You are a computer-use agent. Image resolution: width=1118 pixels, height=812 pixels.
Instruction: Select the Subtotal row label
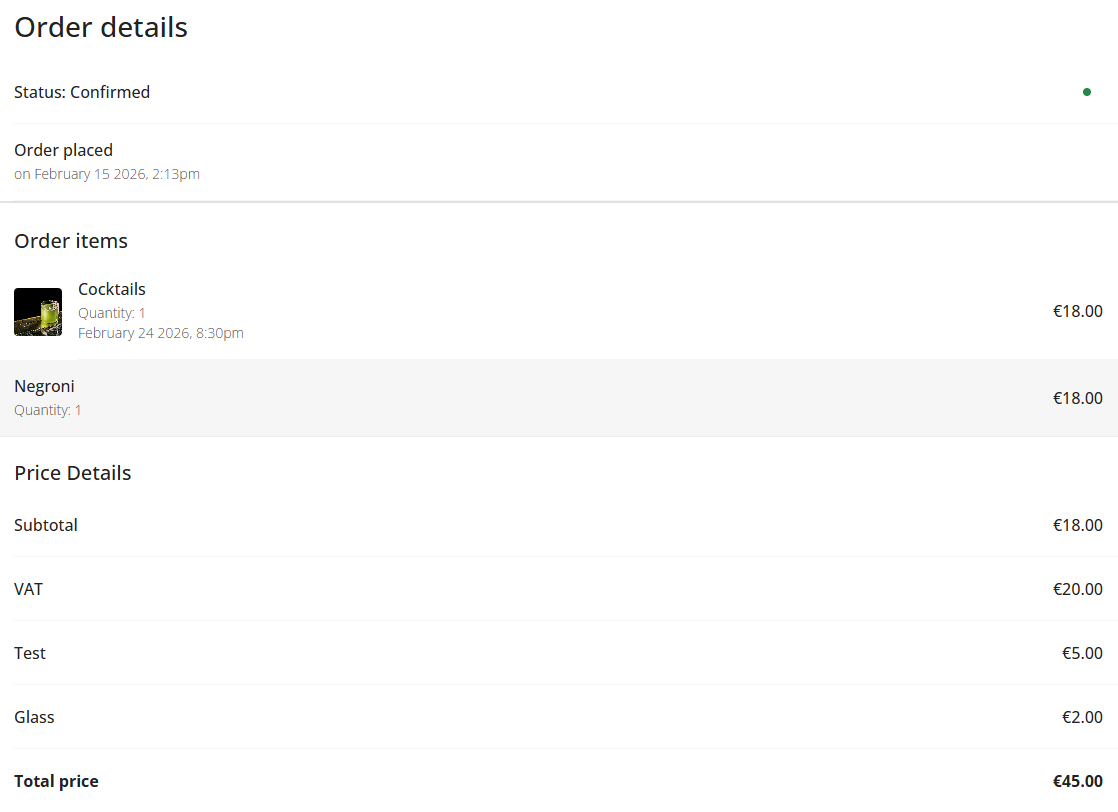tap(46, 525)
